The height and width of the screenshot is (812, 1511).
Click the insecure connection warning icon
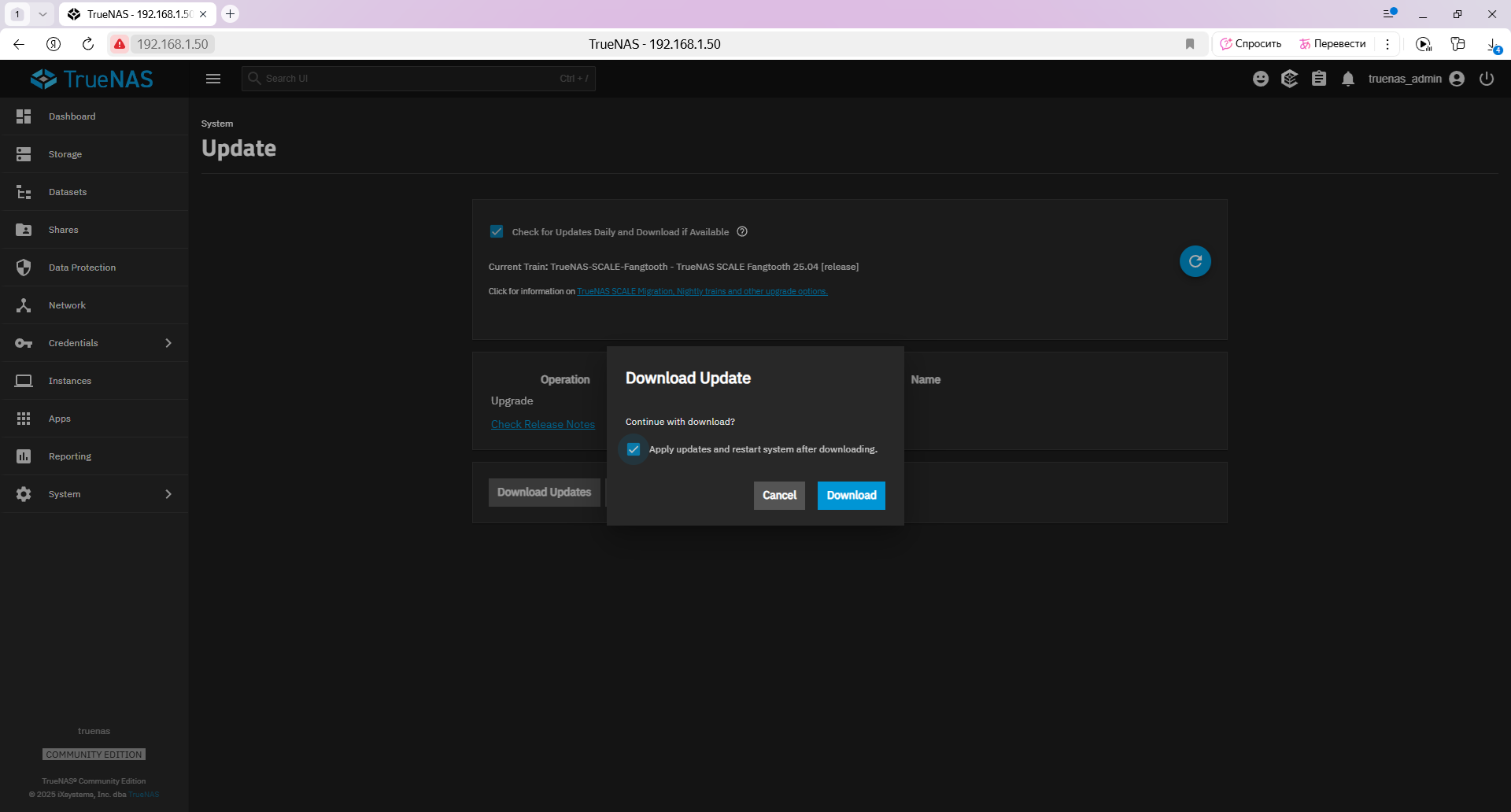(119, 44)
